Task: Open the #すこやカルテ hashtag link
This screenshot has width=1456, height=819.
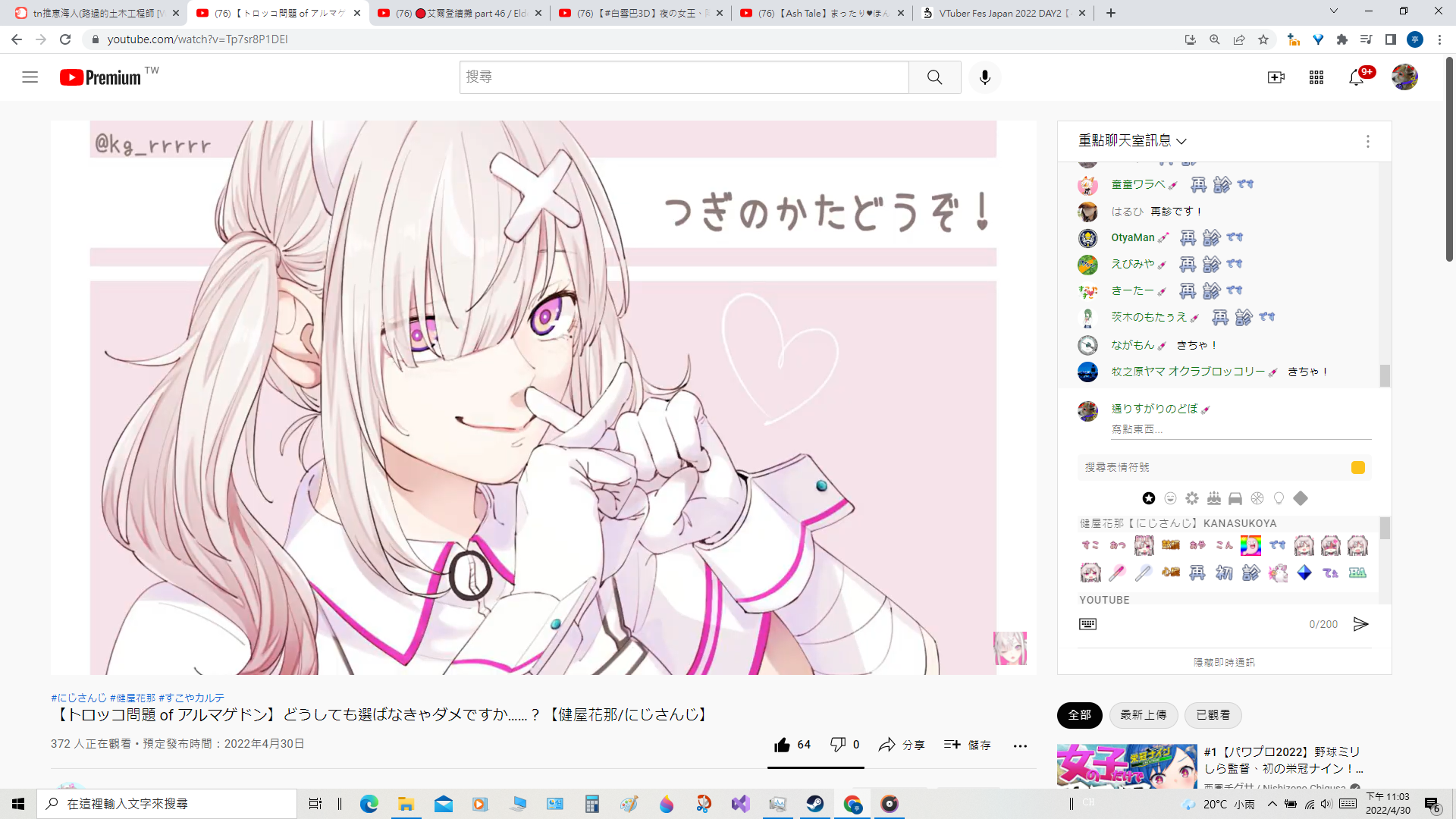Action: tap(191, 698)
